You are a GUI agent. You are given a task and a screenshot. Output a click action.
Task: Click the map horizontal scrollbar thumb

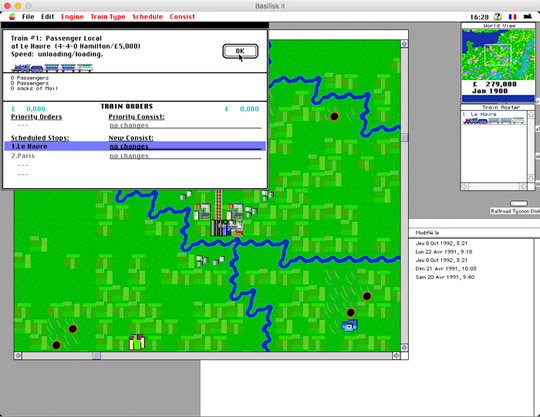(96, 355)
